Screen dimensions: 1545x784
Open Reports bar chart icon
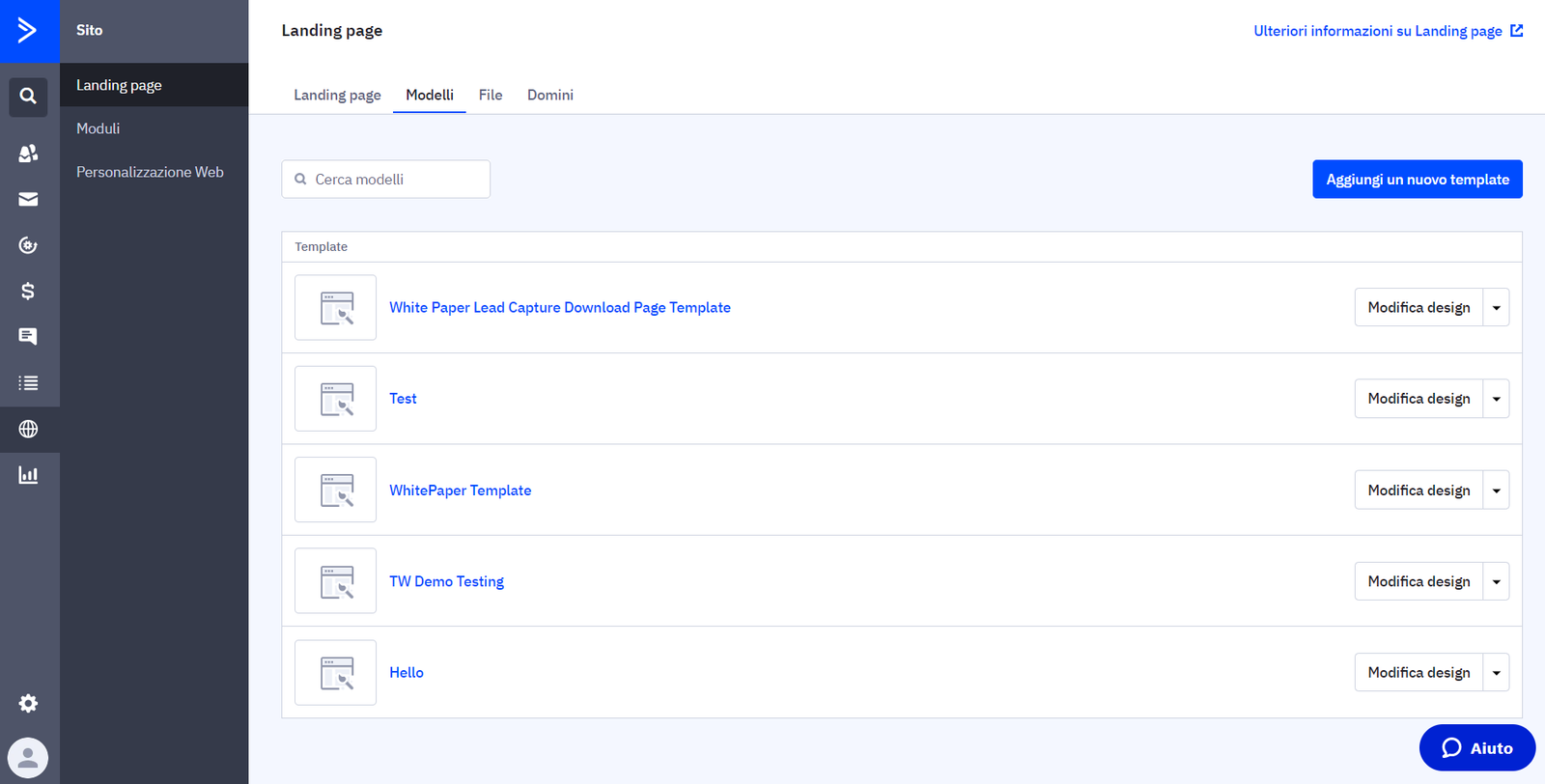[28, 475]
